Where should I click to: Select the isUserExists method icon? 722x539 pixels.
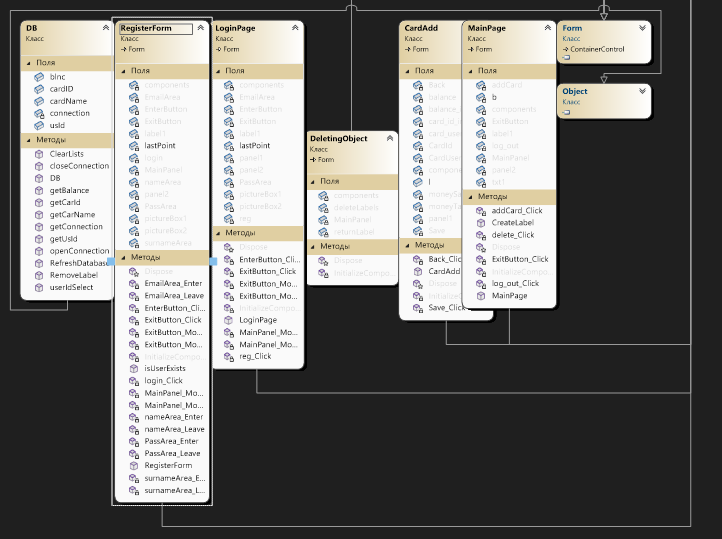pos(134,369)
